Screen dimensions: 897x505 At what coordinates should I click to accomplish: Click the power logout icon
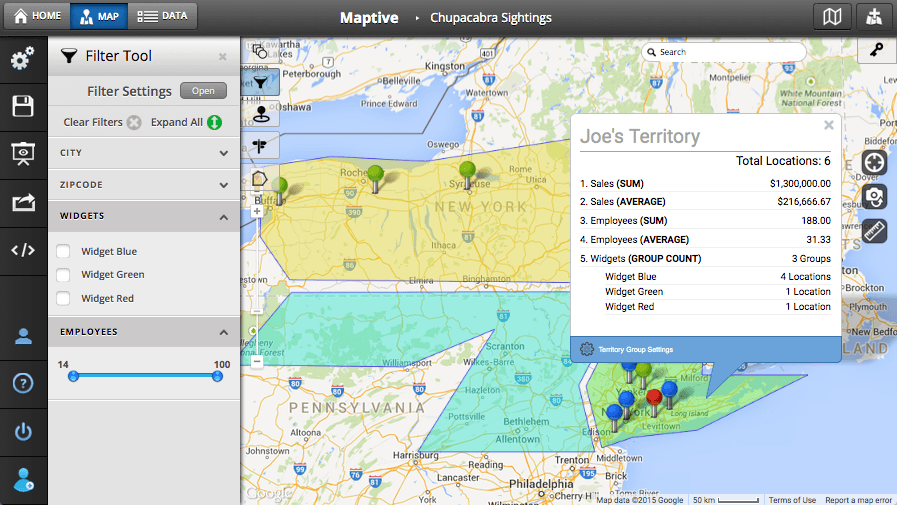tap(23, 431)
